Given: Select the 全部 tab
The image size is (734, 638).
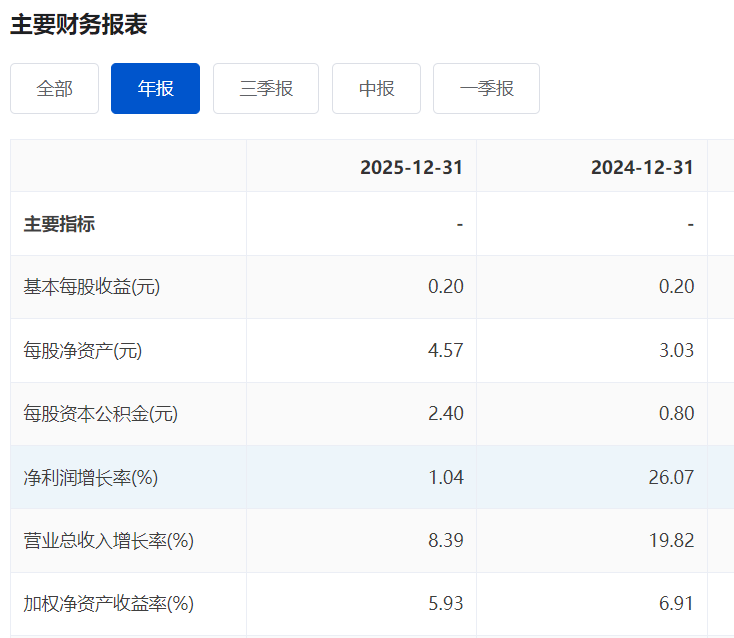Looking at the screenshot, I should [x=55, y=89].
